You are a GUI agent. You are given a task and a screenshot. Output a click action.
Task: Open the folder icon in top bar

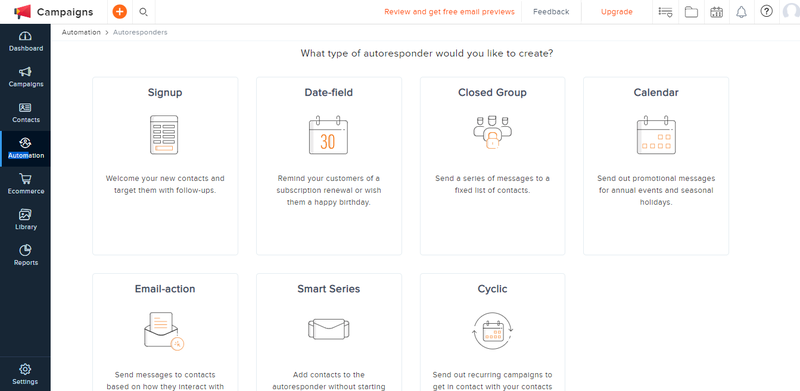click(691, 12)
